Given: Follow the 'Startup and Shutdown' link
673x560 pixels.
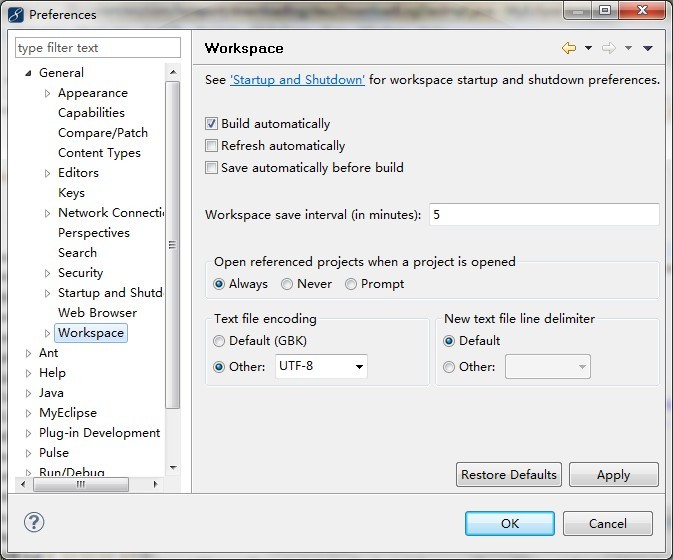Looking at the screenshot, I should [x=297, y=80].
